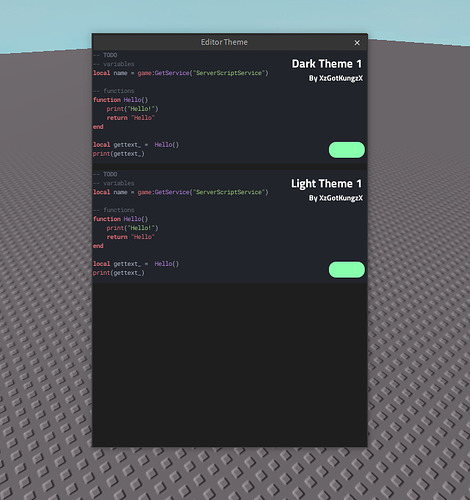Click the Editor Theme title bar text
Image resolution: width=470 pixels, height=500 pixels.
224,42
